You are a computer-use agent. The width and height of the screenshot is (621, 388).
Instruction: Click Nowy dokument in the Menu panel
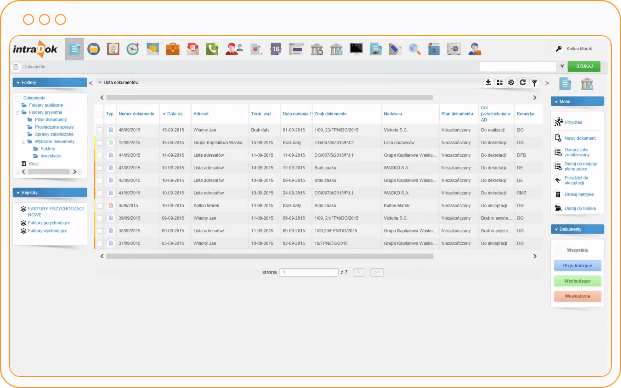tap(580, 138)
